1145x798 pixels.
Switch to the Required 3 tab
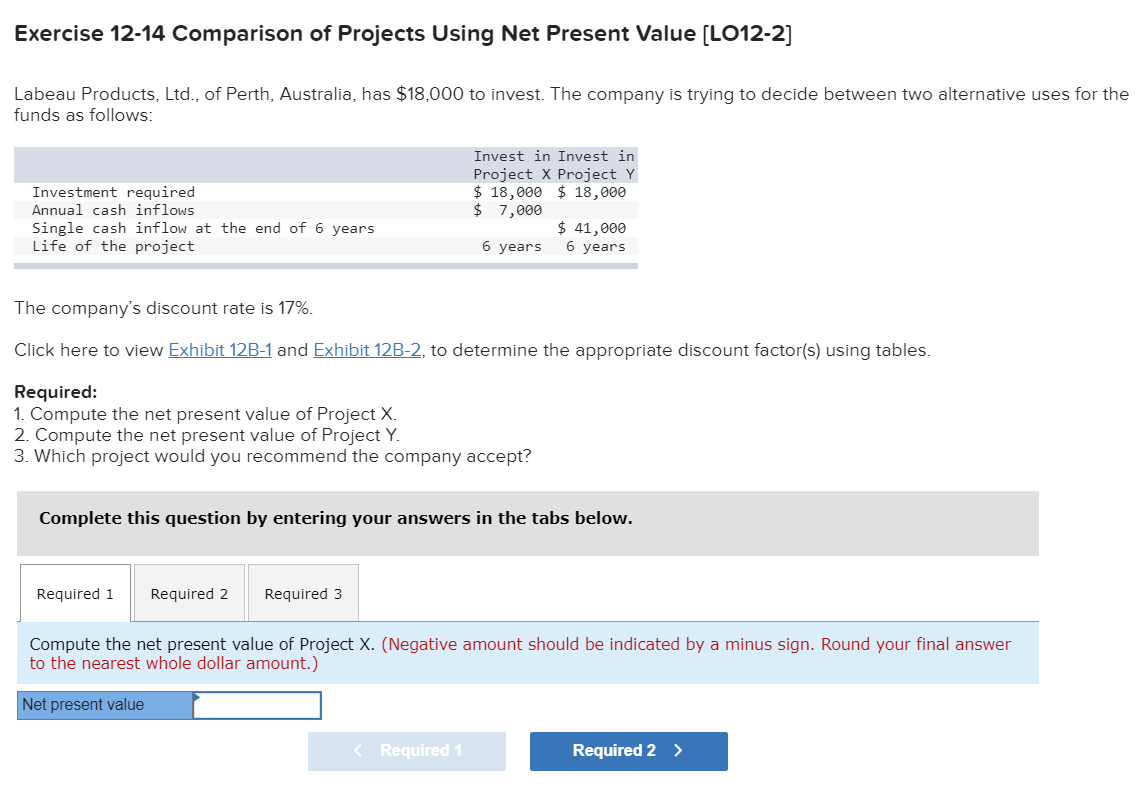[302, 592]
